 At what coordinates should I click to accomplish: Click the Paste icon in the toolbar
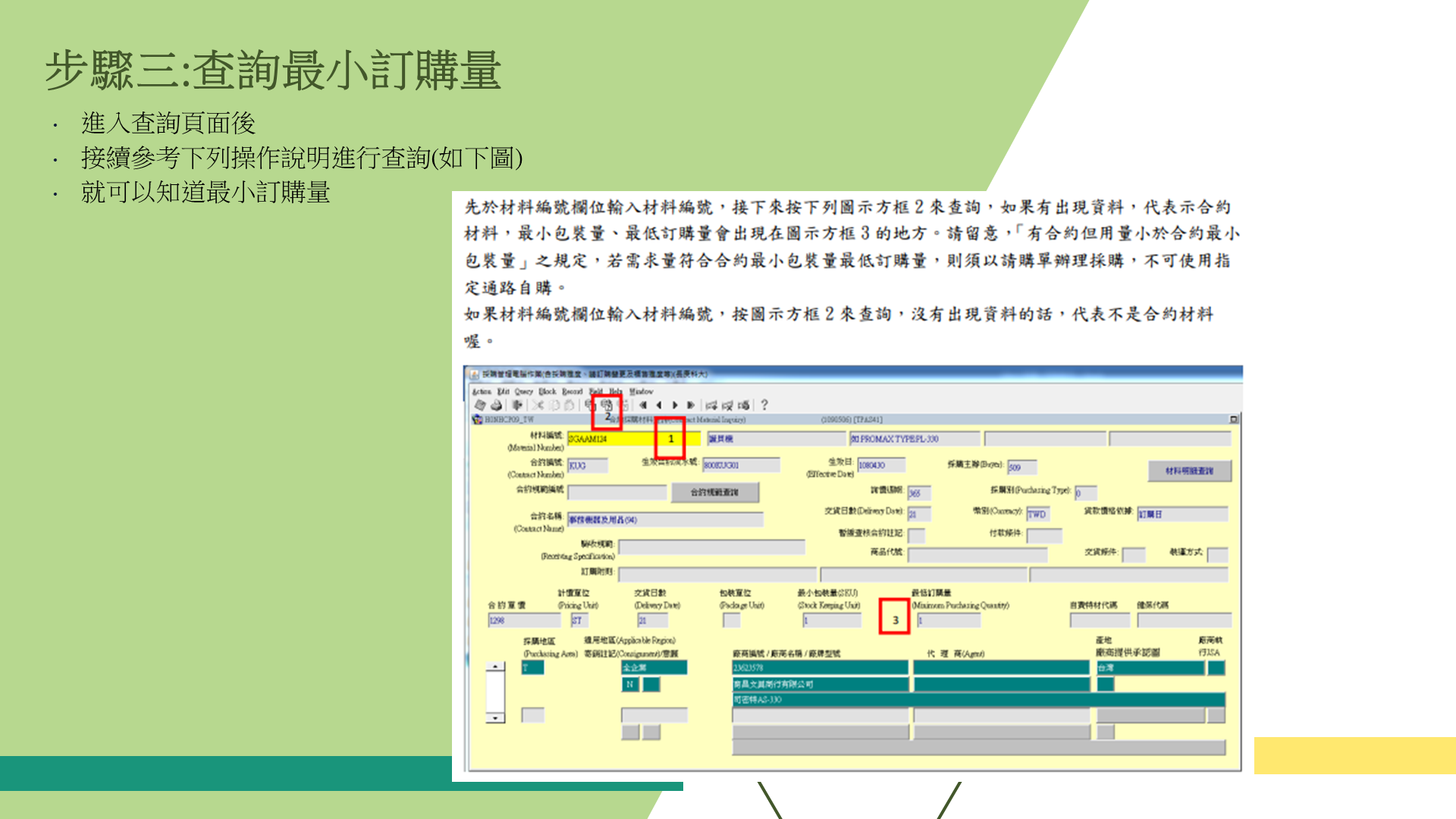click(569, 405)
